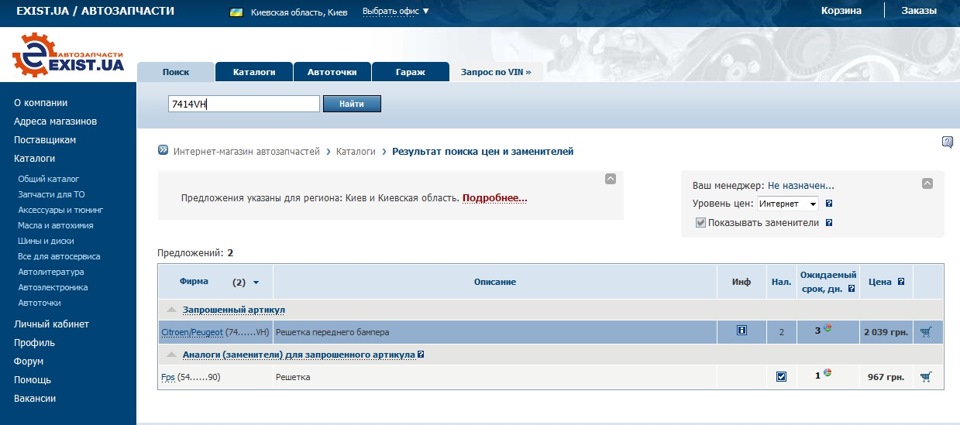
Task: Select Запчасти для ТО in sidebar
Action: point(51,194)
